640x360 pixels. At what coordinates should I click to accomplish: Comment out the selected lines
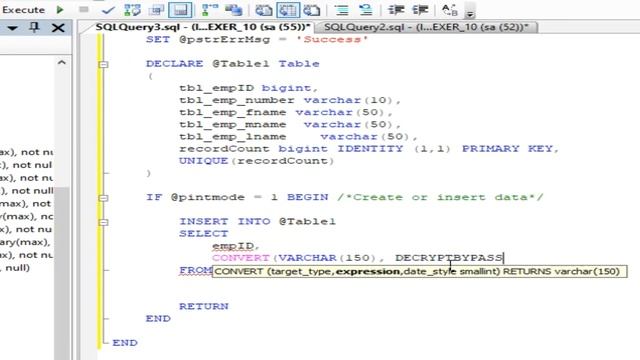pos(342,10)
